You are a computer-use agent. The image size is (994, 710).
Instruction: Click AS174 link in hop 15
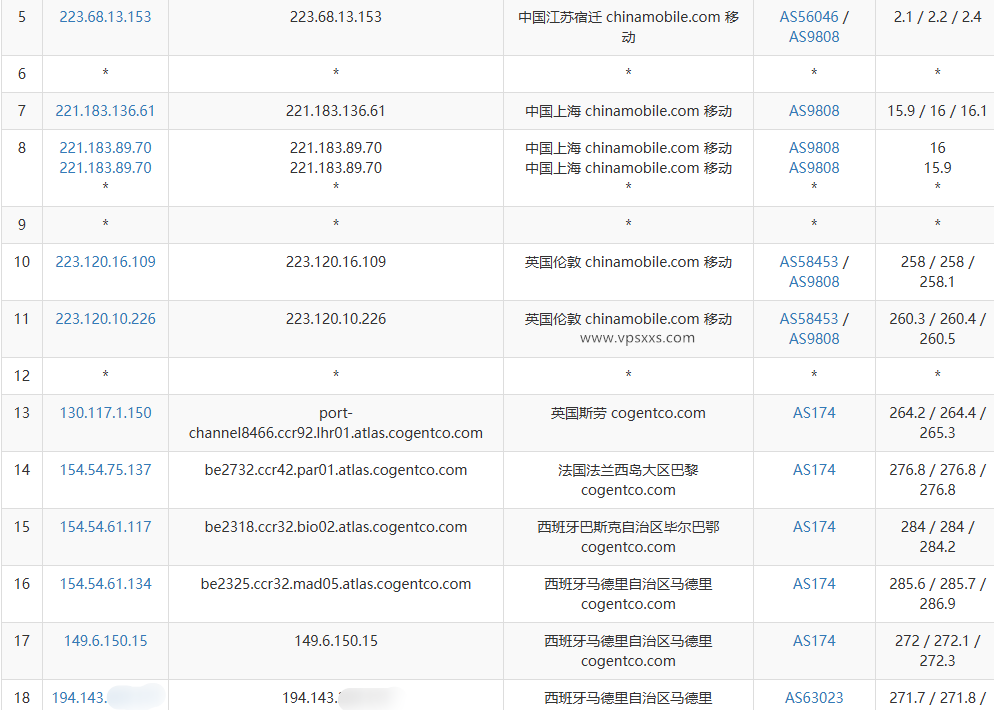(x=814, y=527)
